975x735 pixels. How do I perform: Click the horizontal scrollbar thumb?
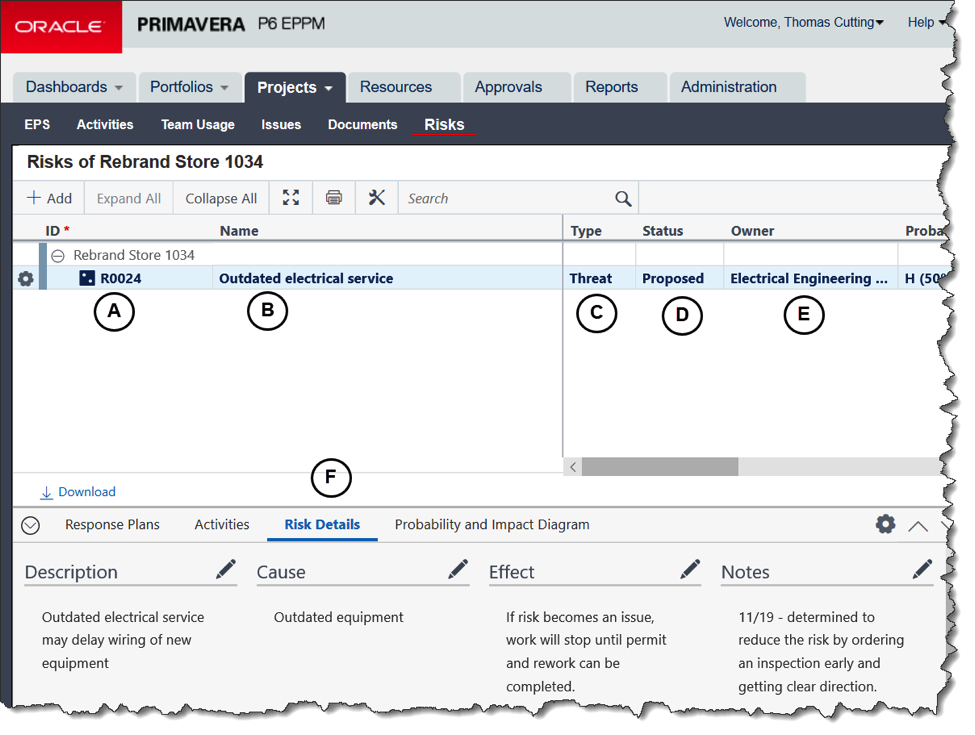point(660,466)
